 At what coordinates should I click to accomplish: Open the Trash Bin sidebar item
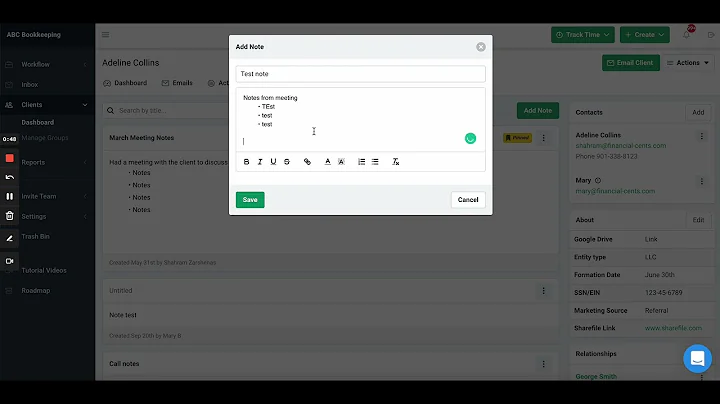coord(35,236)
